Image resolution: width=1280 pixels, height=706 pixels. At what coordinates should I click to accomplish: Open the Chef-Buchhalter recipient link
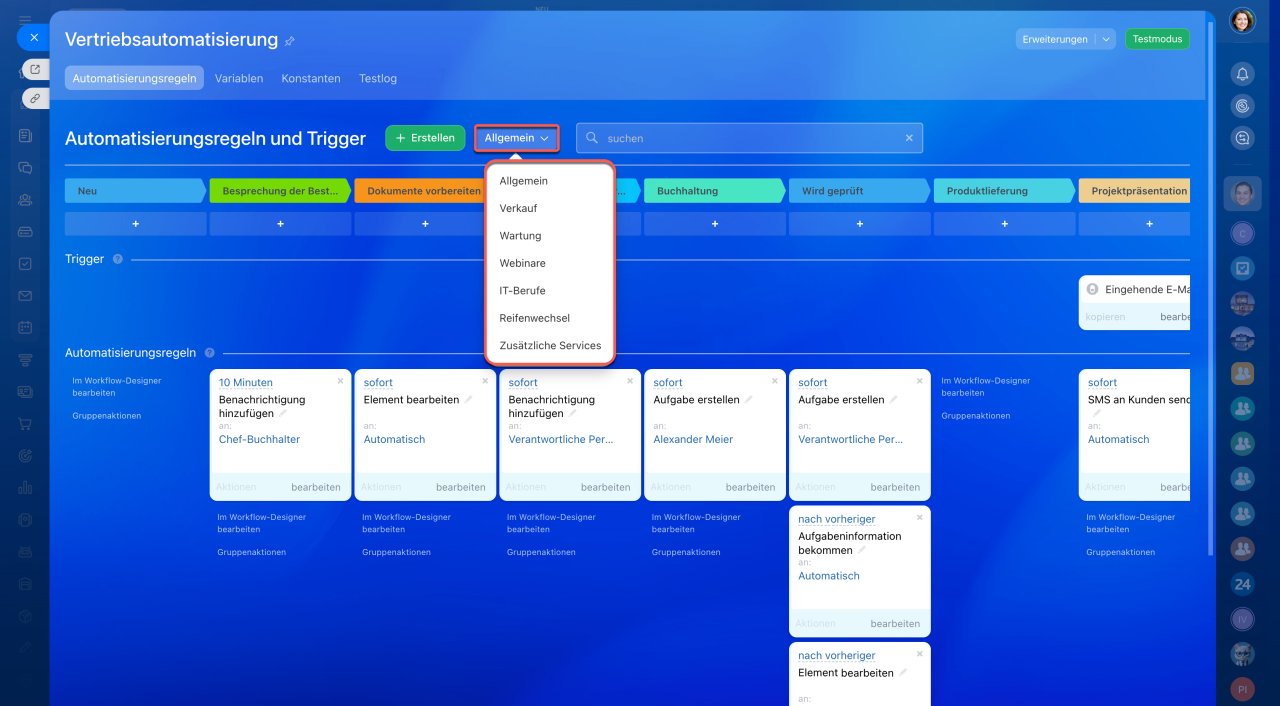259,439
